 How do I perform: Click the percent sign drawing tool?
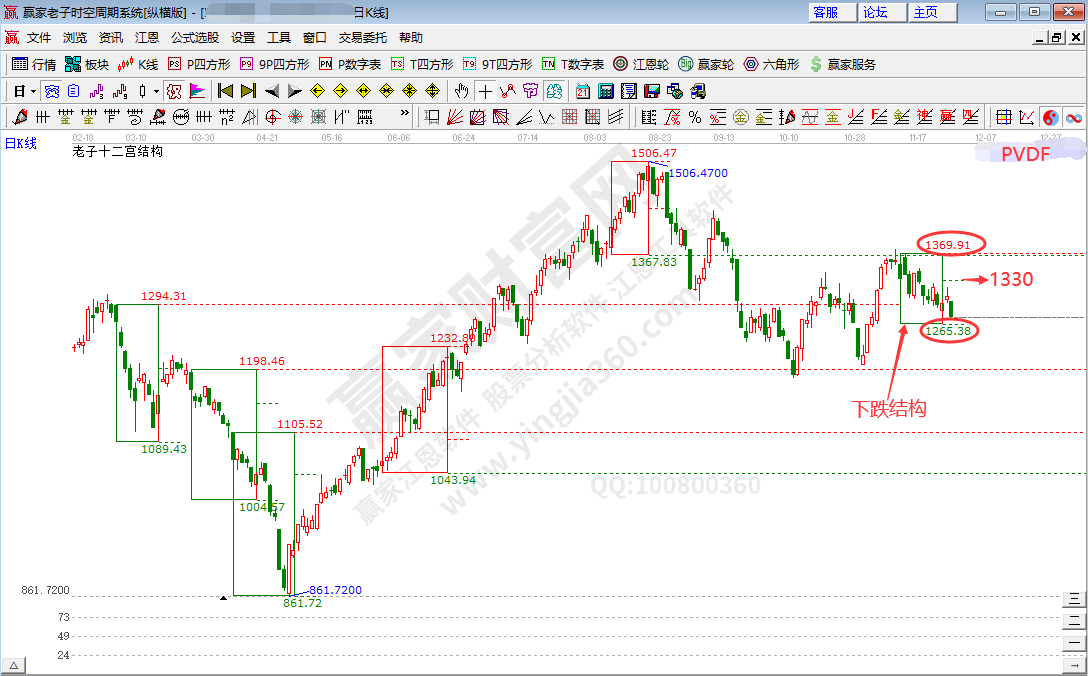[694, 117]
